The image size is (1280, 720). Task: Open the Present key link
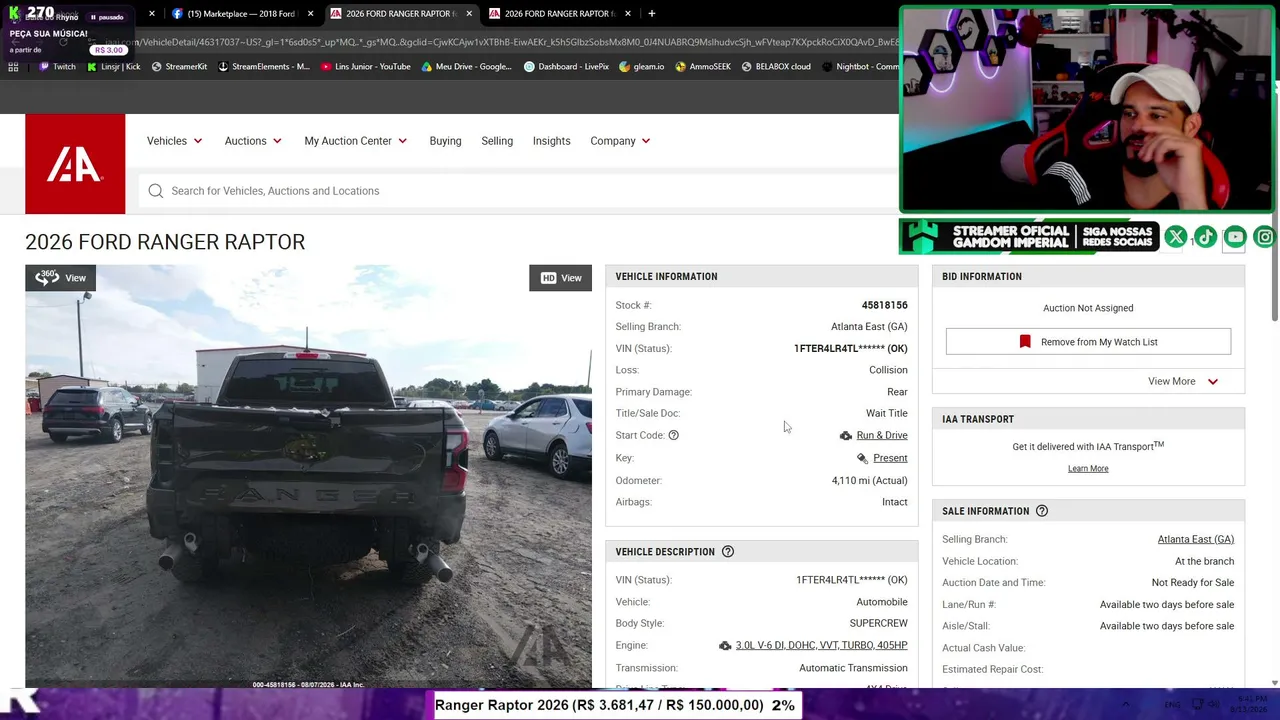[890, 458]
